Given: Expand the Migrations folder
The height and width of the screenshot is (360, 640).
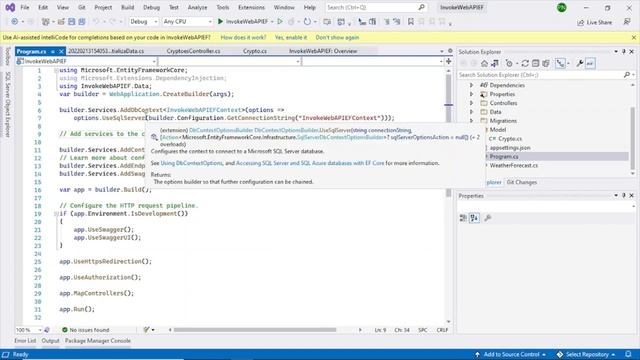Looking at the screenshot, I should point(471,121).
